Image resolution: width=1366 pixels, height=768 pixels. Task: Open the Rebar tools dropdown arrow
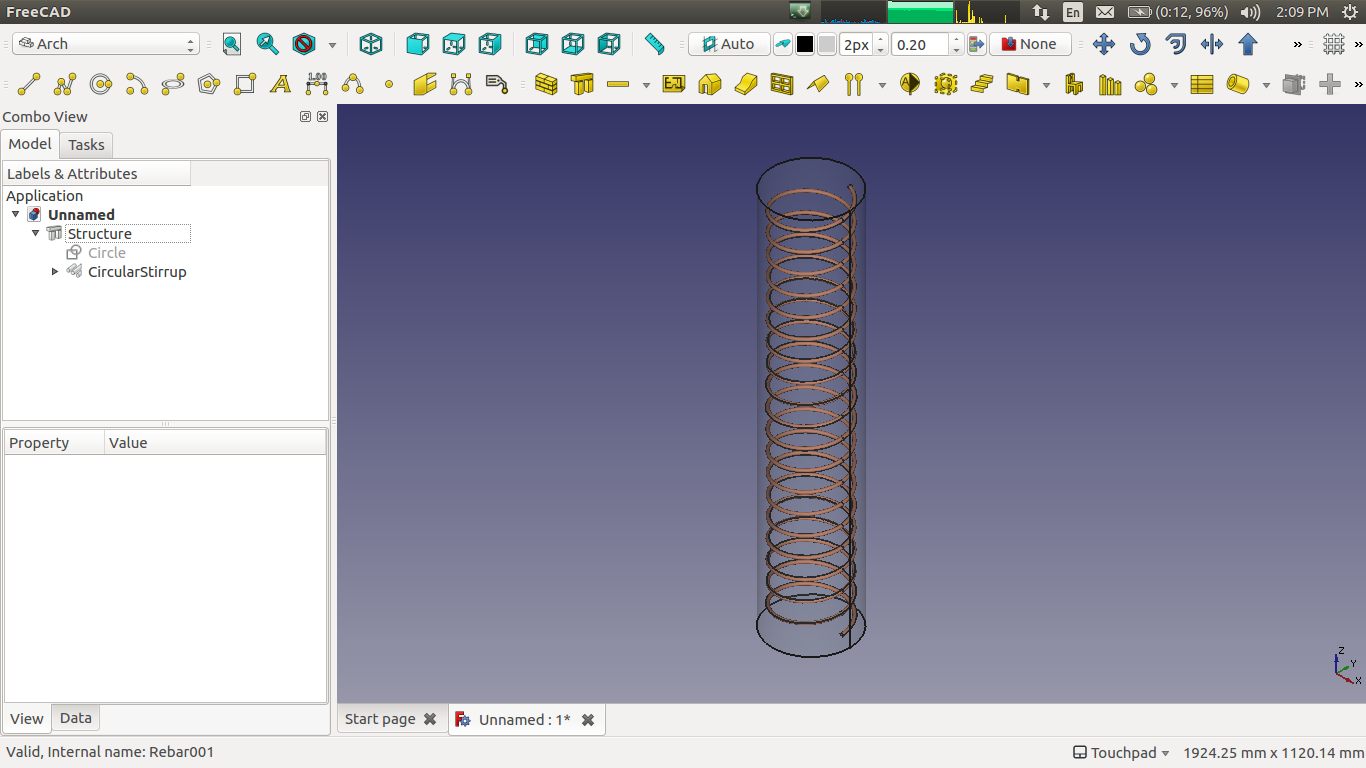pyautogui.click(x=646, y=84)
